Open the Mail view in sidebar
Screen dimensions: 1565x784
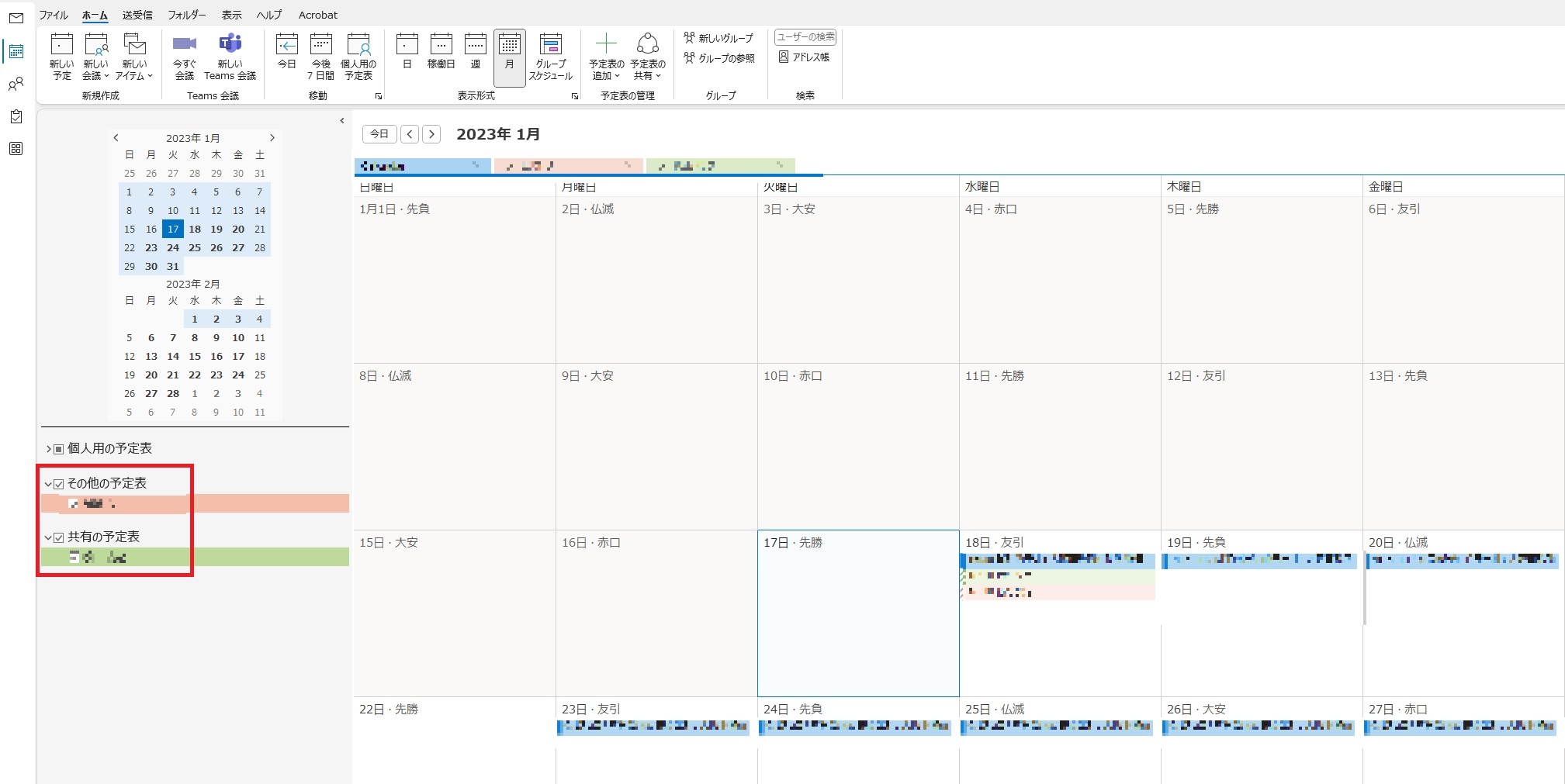pyautogui.click(x=16, y=18)
